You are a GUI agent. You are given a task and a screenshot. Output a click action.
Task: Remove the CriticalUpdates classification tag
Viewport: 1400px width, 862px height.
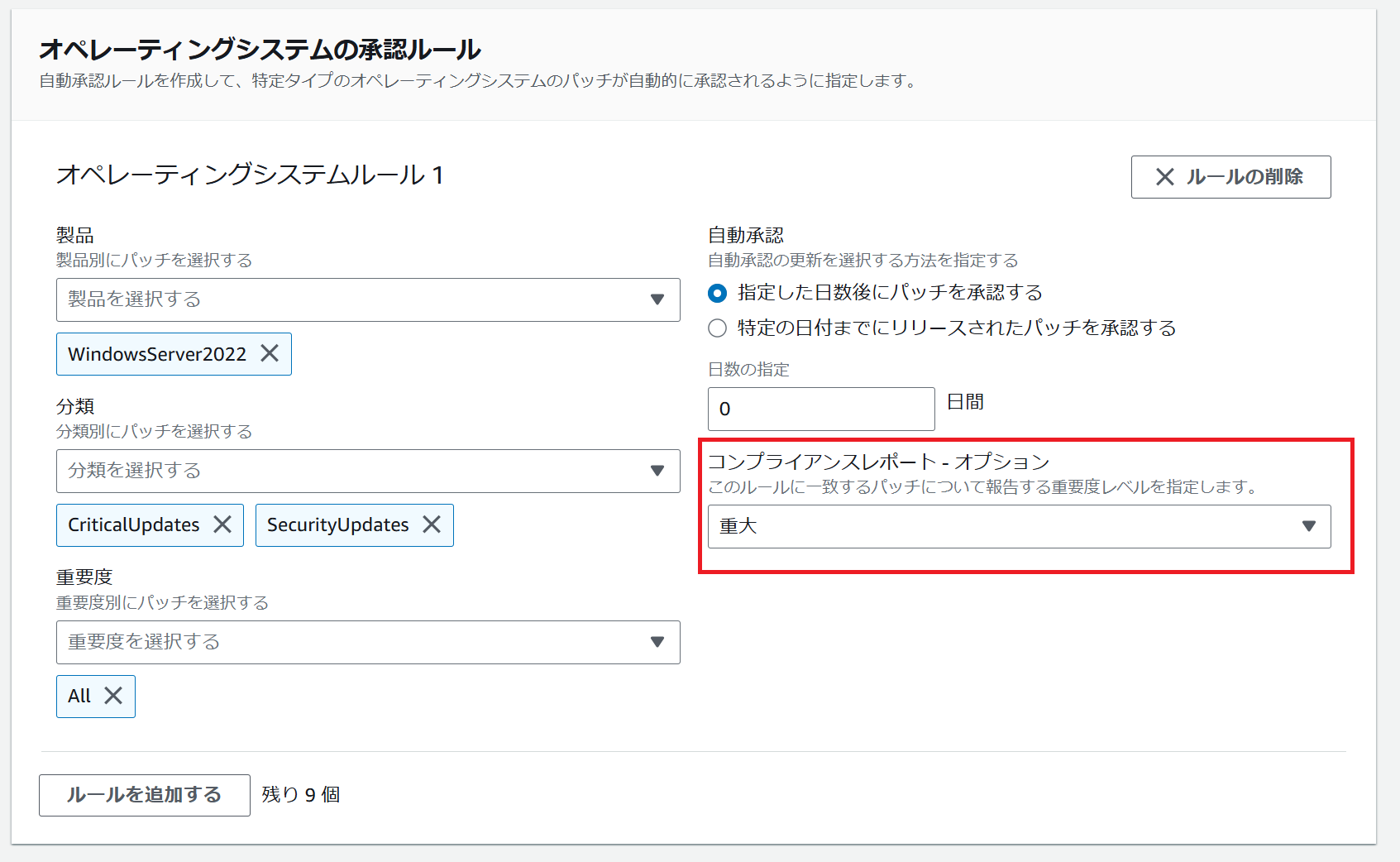point(222,524)
